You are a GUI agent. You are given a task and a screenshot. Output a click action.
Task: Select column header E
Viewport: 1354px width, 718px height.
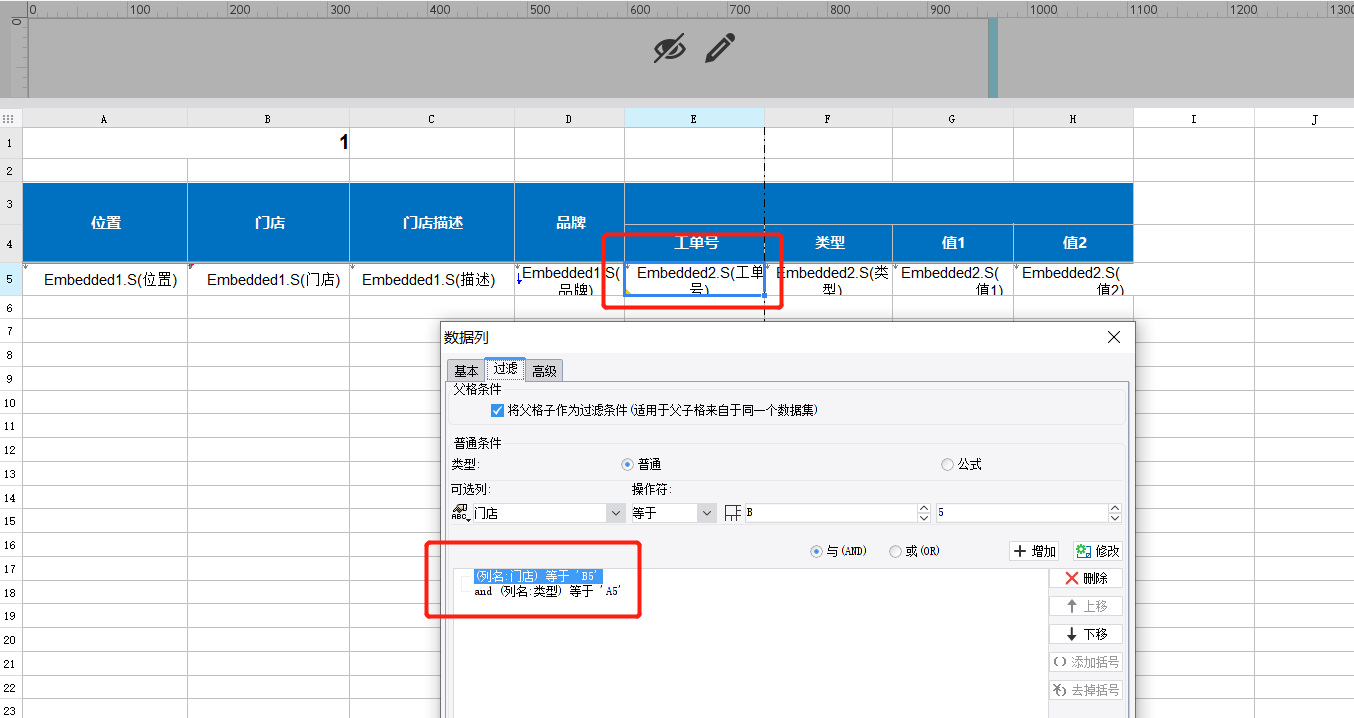[x=694, y=118]
